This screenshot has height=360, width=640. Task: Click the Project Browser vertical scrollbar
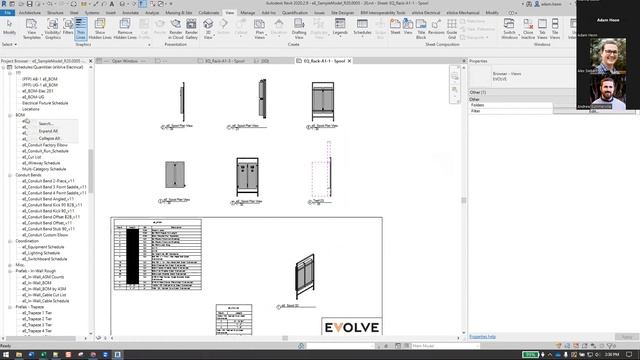91,171
